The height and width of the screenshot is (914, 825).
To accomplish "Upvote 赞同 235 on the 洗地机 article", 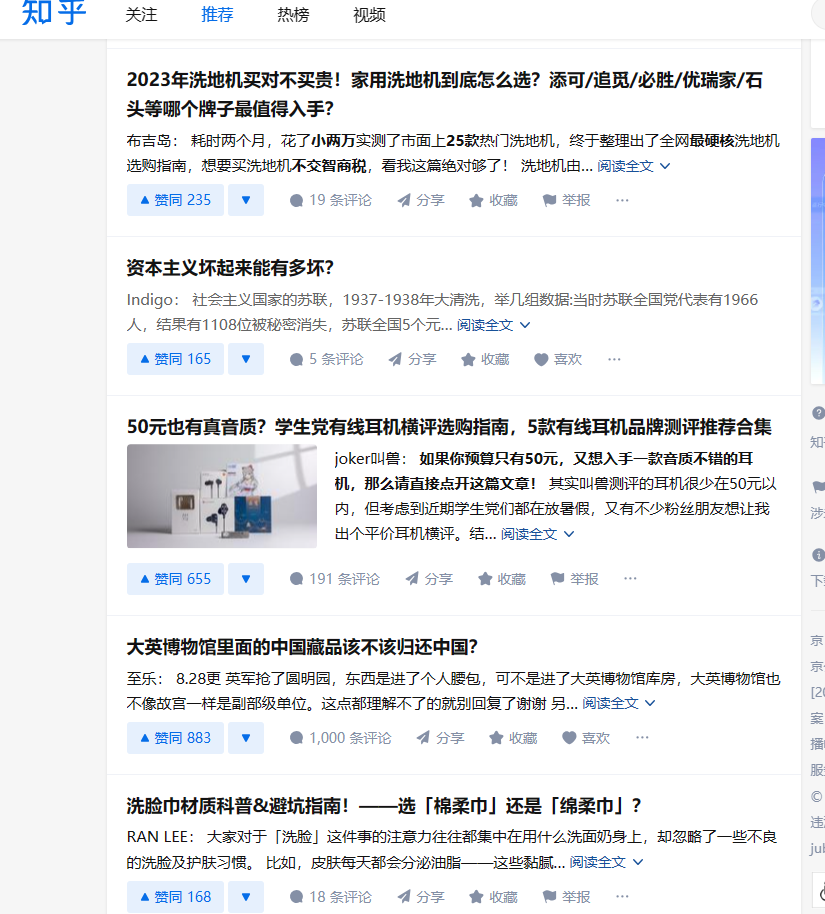I will tap(175, 200).
